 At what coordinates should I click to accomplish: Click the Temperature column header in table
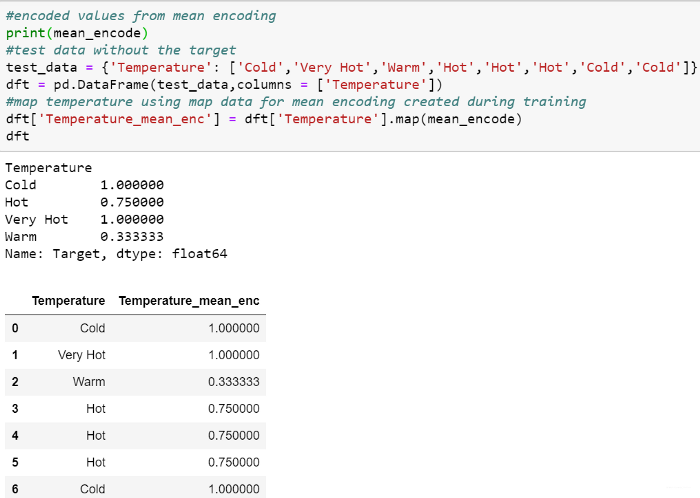pyautogui.click(x=68, y=301)
